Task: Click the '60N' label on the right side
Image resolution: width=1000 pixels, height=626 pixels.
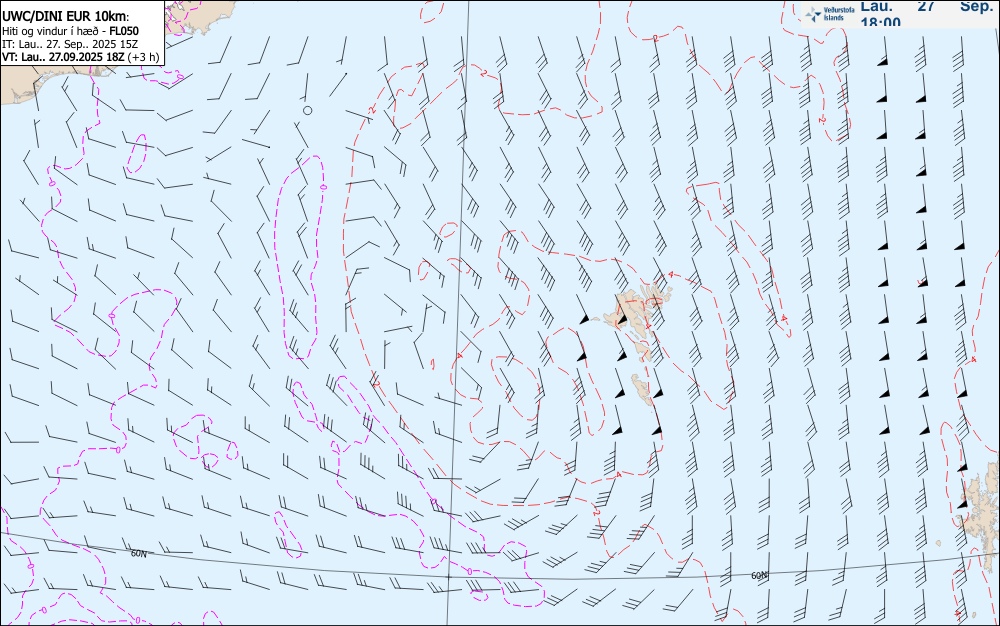Action: coord(759,576)
